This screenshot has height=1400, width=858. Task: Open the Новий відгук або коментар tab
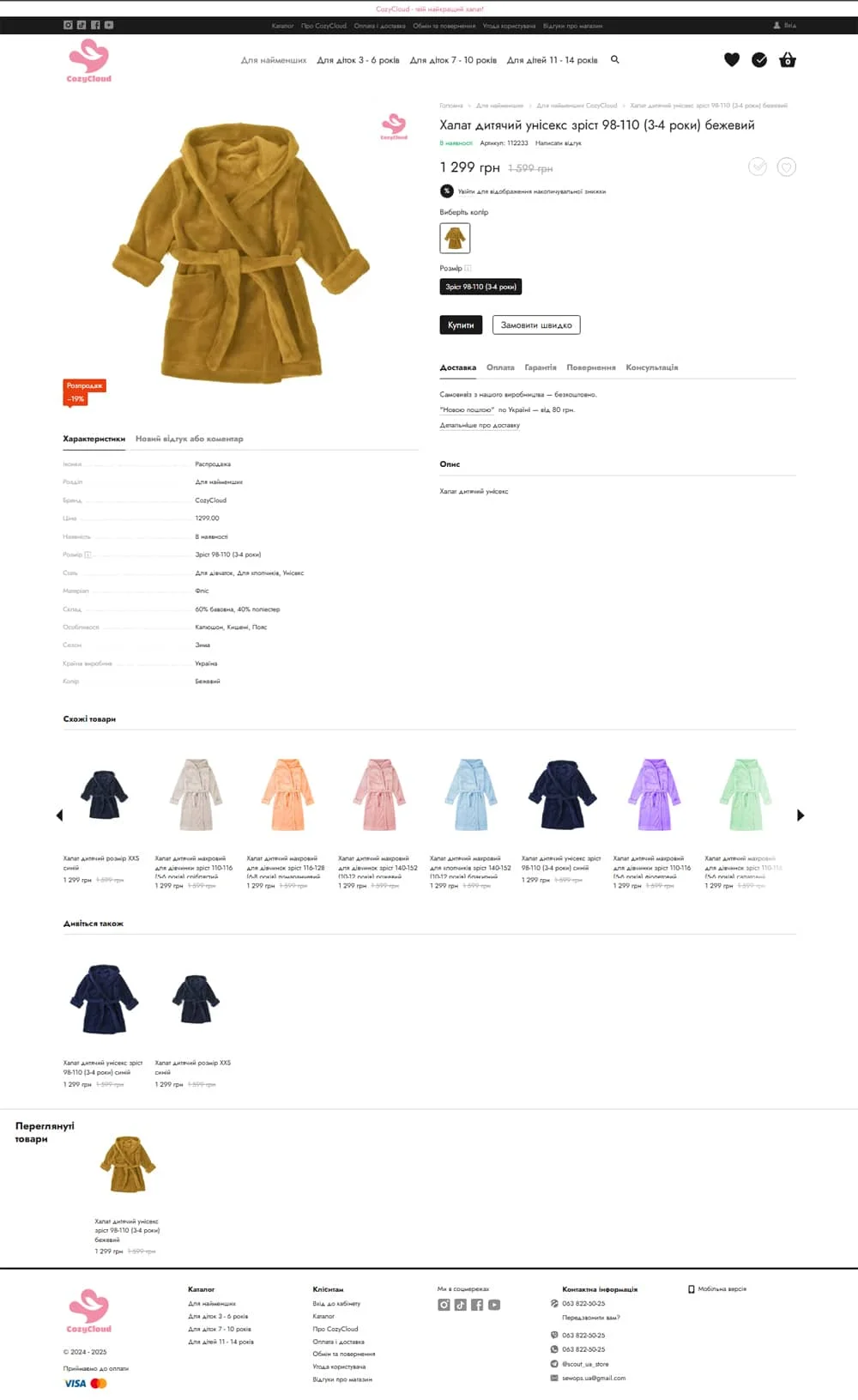pyautogui.click(x=190, y=439)
